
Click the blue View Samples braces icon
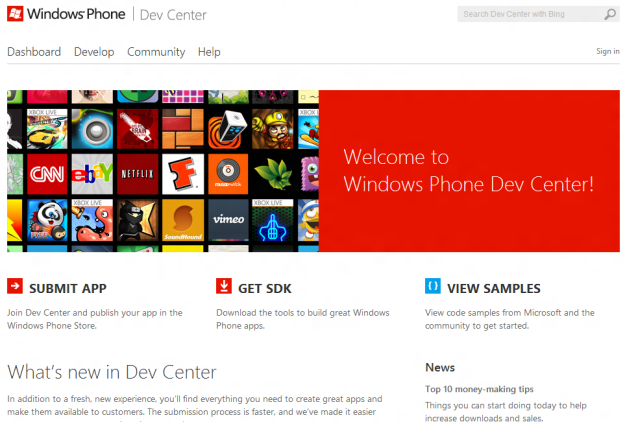tap(432, 286)
